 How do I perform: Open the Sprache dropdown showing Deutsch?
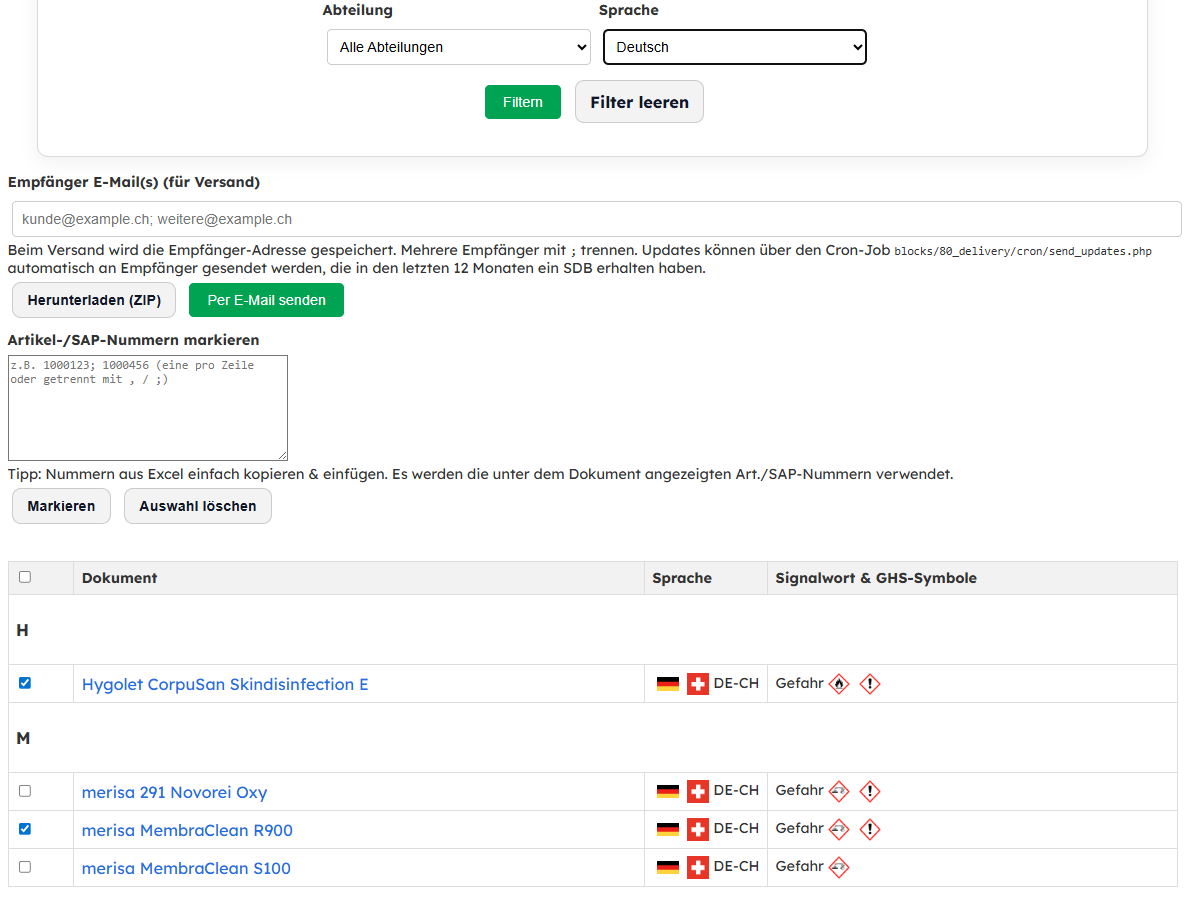pos(735,47)
